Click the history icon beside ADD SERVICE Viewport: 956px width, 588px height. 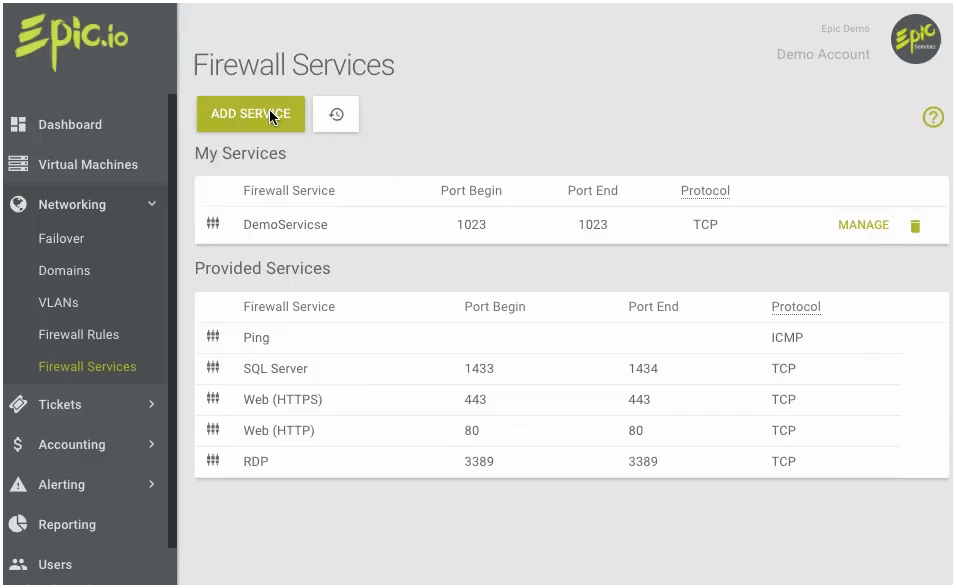(x=335, y=114)
